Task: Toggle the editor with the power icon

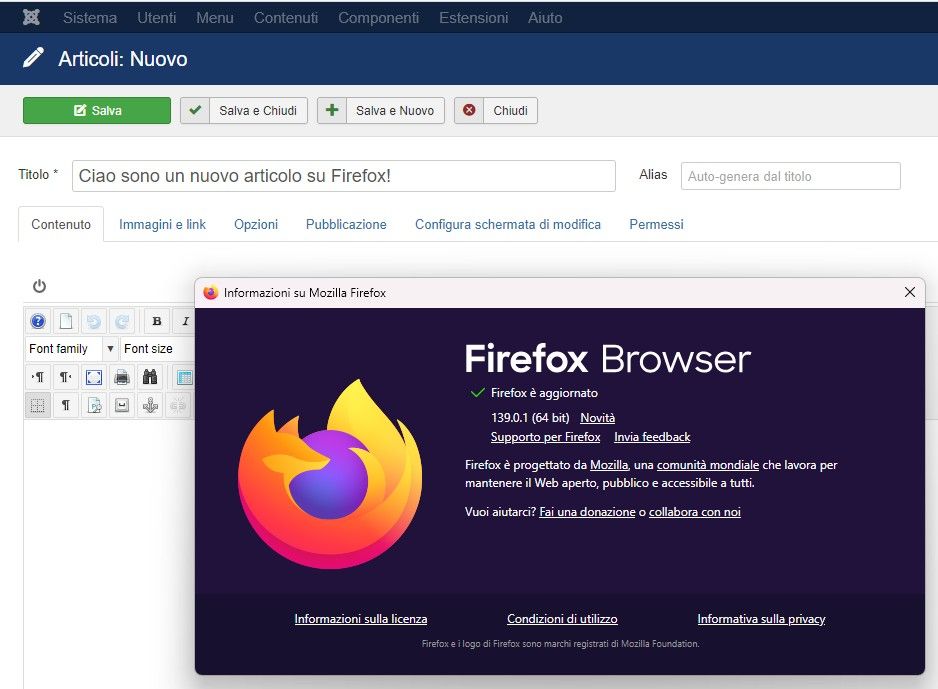Action: pyautogui.click(x=39, y=286)
